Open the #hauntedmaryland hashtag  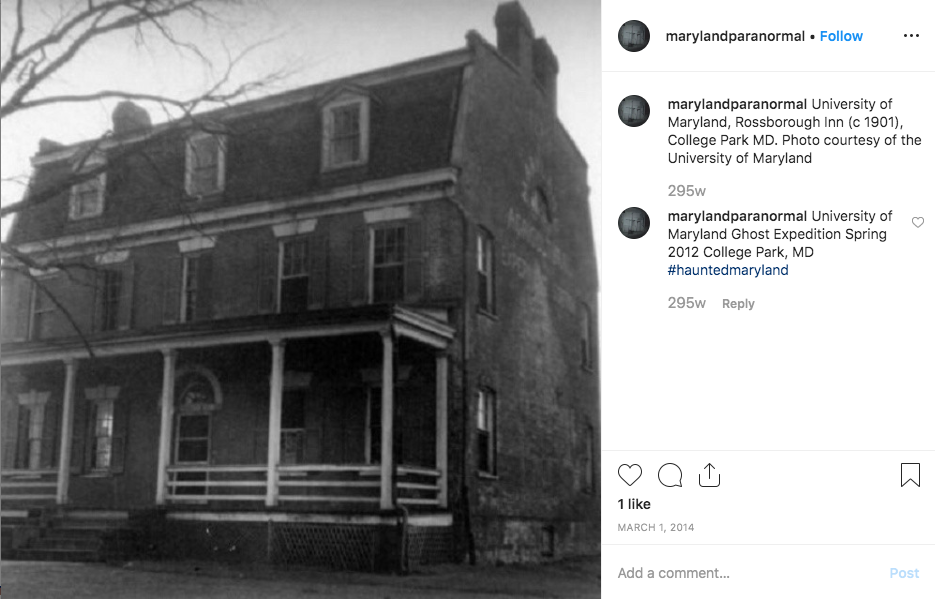coord(727,270)
